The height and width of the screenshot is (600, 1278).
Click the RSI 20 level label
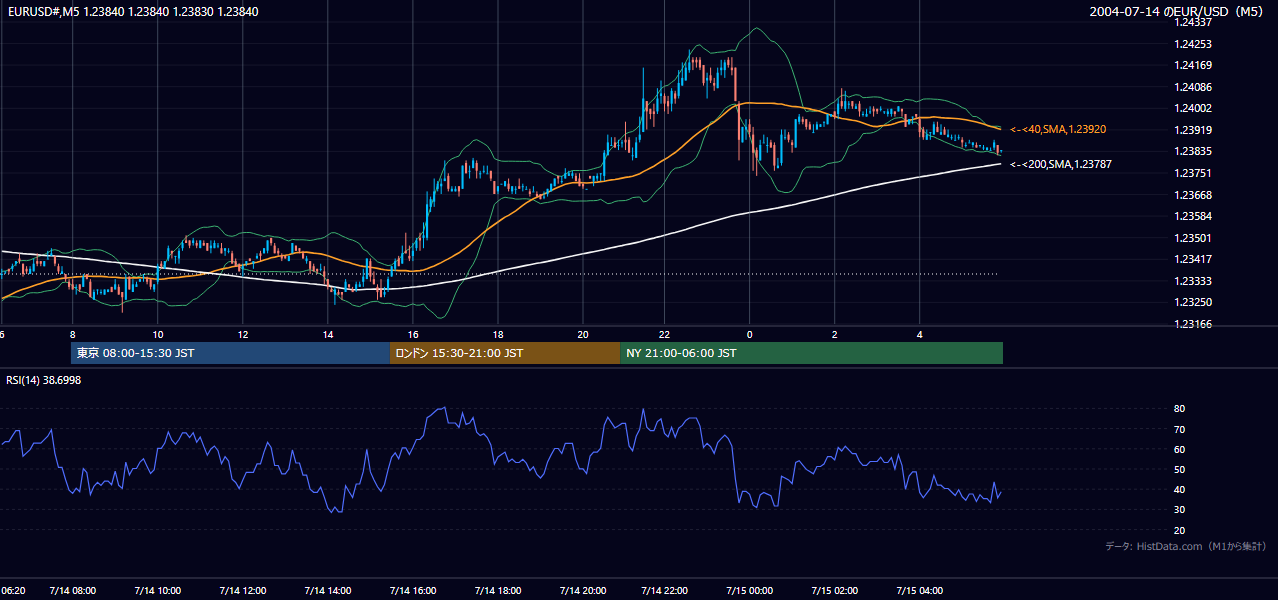[1179, 531]
